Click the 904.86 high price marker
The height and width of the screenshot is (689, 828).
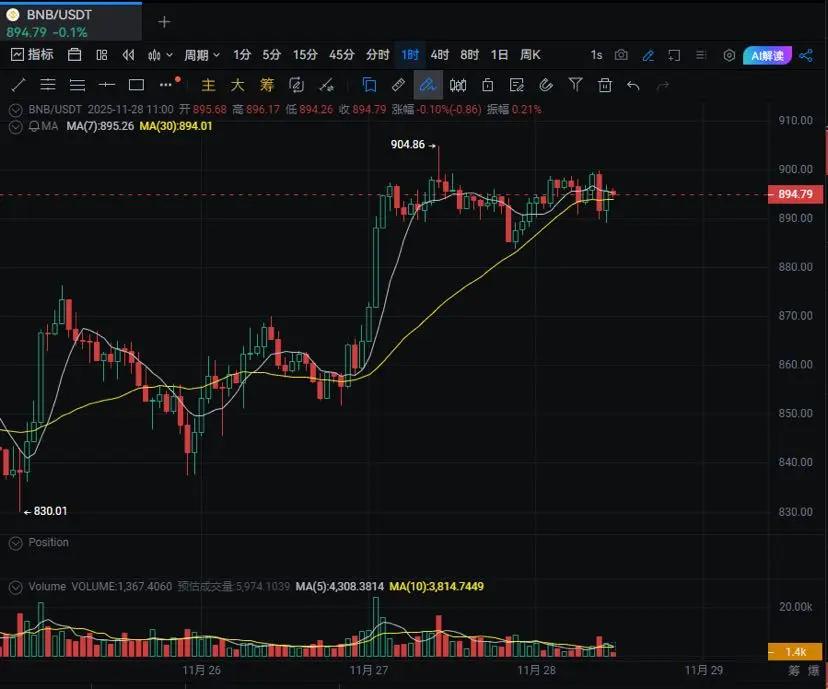[407, 144]
